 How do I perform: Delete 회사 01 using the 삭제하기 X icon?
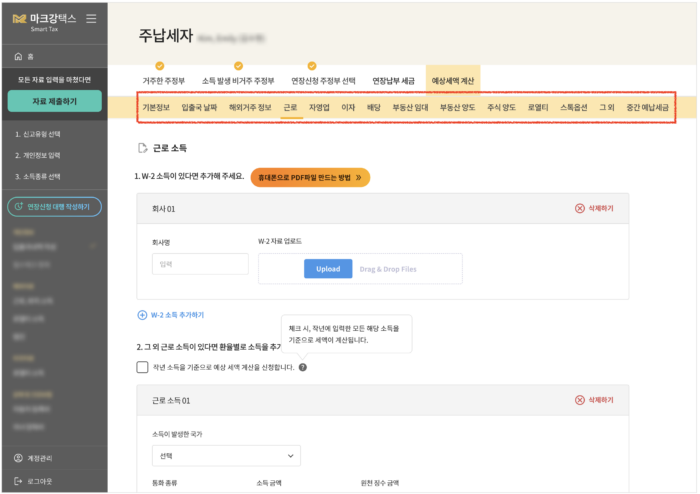(x=580, y=208)
